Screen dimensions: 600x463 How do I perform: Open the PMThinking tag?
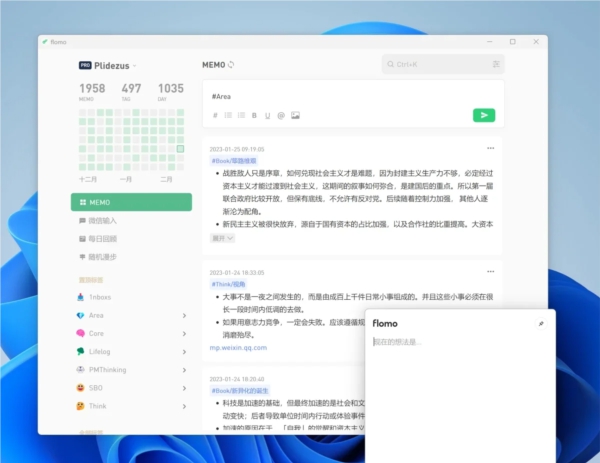101,370
